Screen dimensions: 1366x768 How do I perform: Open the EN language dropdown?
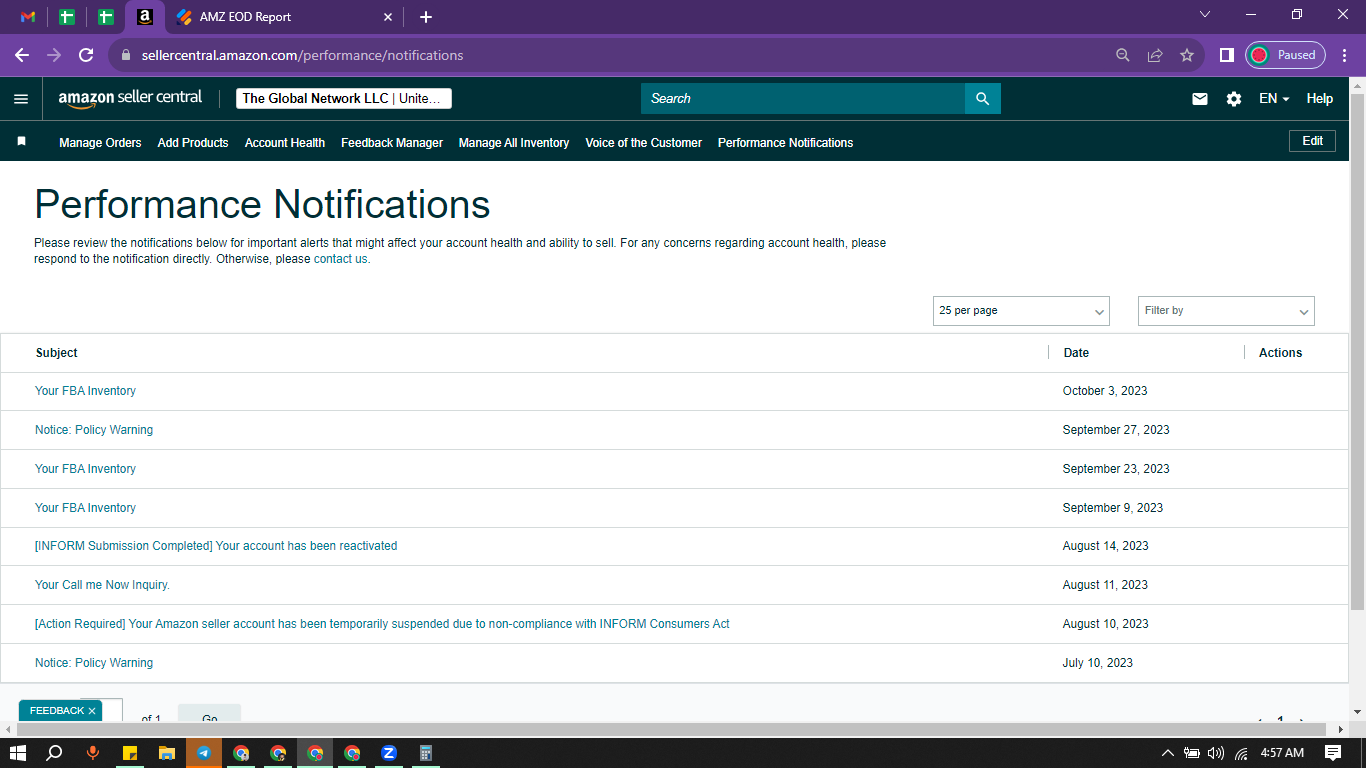tap(1274, 99)
